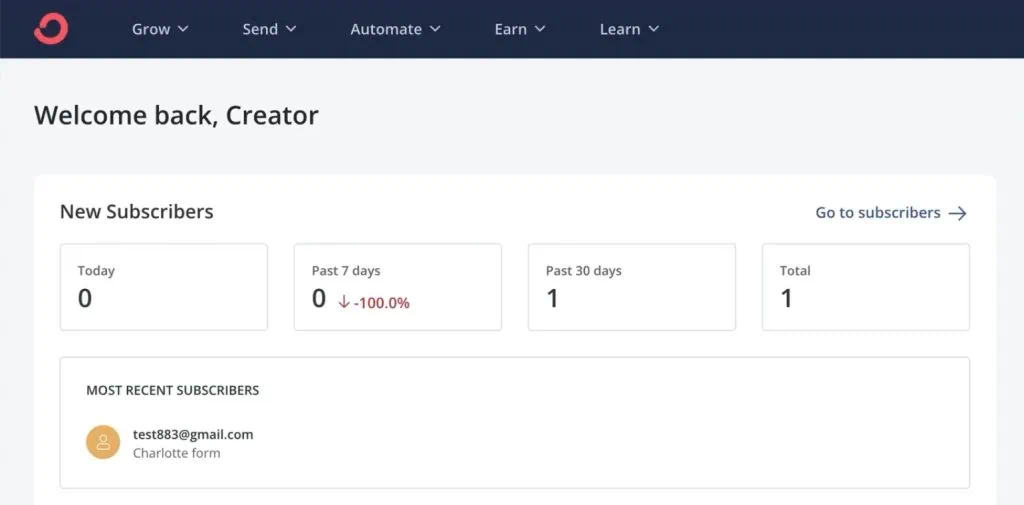Image resolution: width=1024 pixels, height=505 pixels.
Task: Select the Past 7 days card
Action: 398,287
